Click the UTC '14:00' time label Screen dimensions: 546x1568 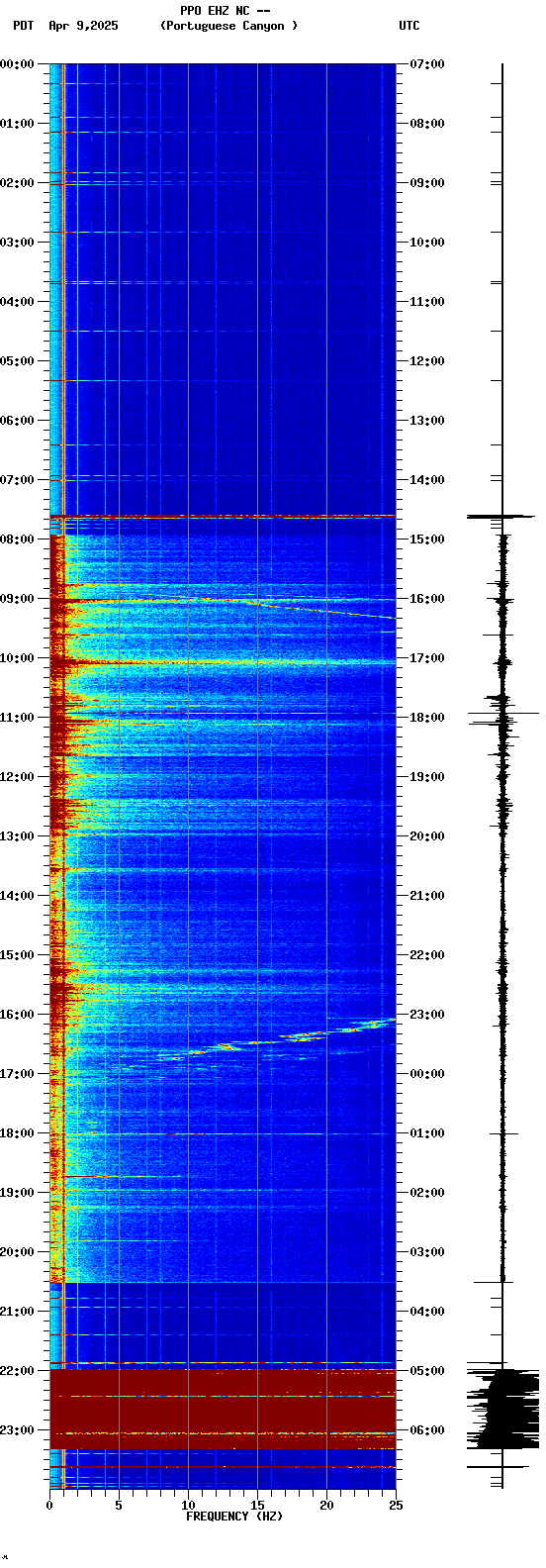tap(426, 480)
